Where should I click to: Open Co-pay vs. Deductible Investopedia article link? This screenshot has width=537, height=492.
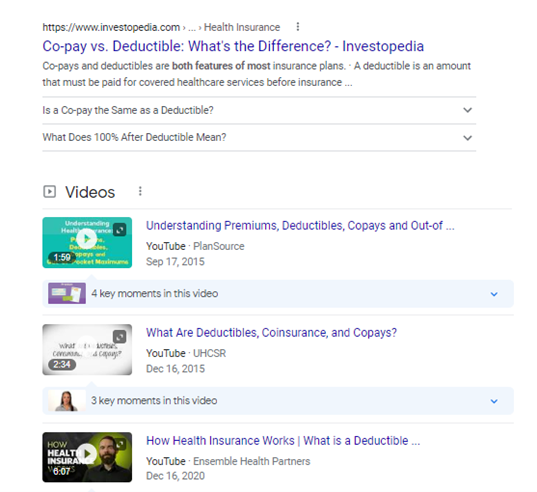tap(233, 46)
